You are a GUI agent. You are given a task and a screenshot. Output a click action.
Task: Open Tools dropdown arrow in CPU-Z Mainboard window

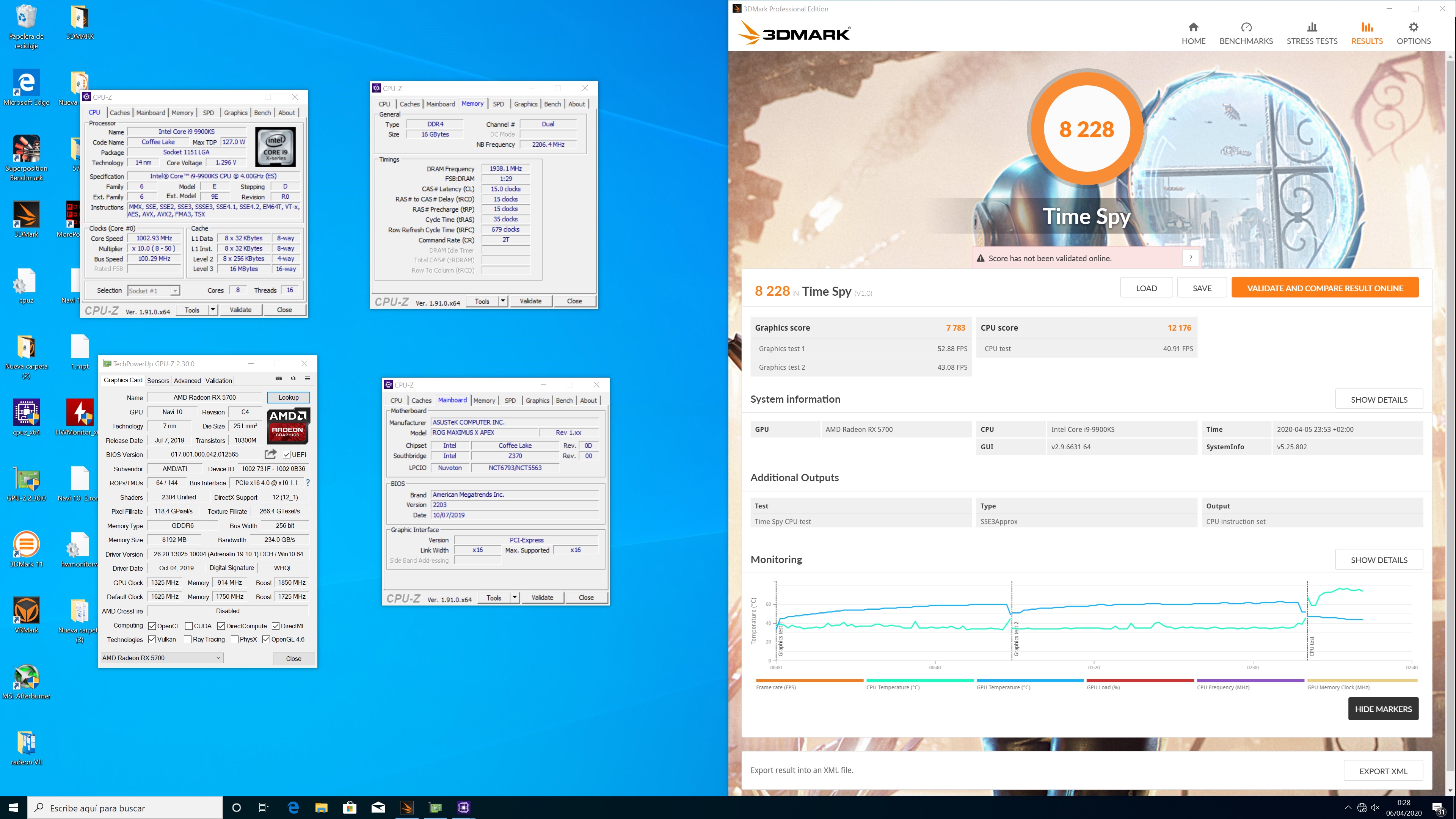[515, 598]
